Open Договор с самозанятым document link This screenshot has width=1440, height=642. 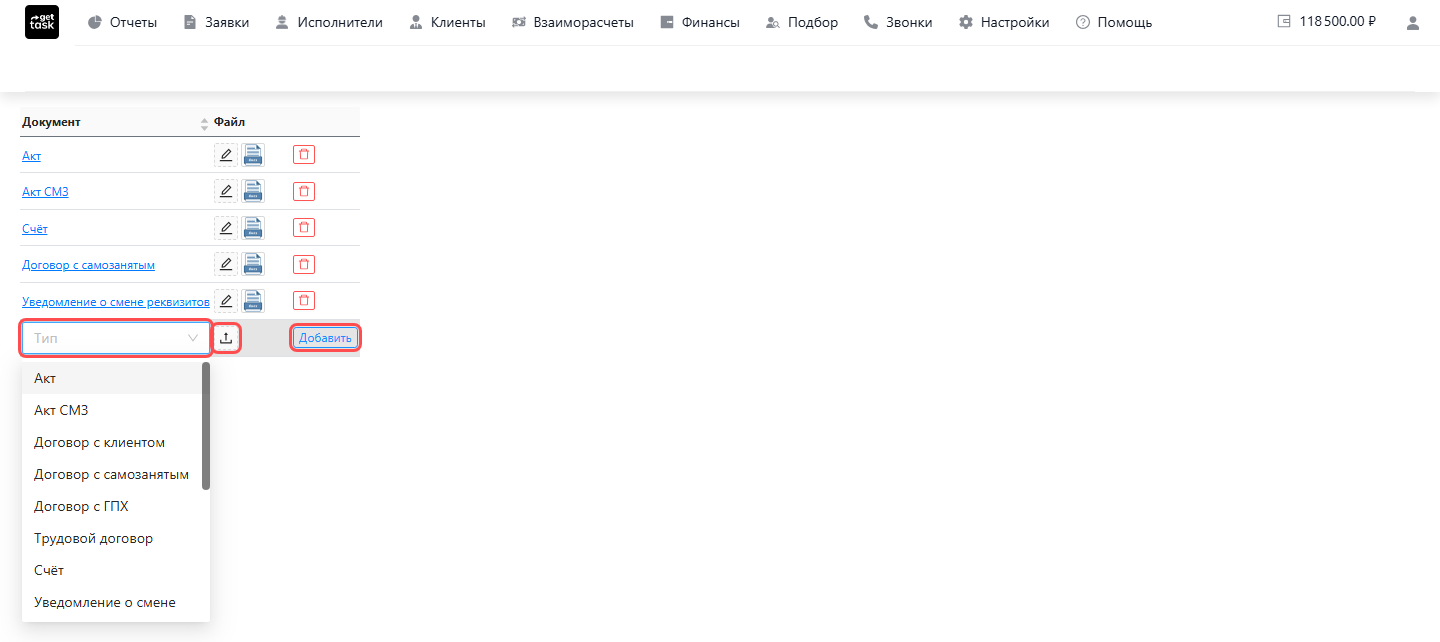pos(88,265)
